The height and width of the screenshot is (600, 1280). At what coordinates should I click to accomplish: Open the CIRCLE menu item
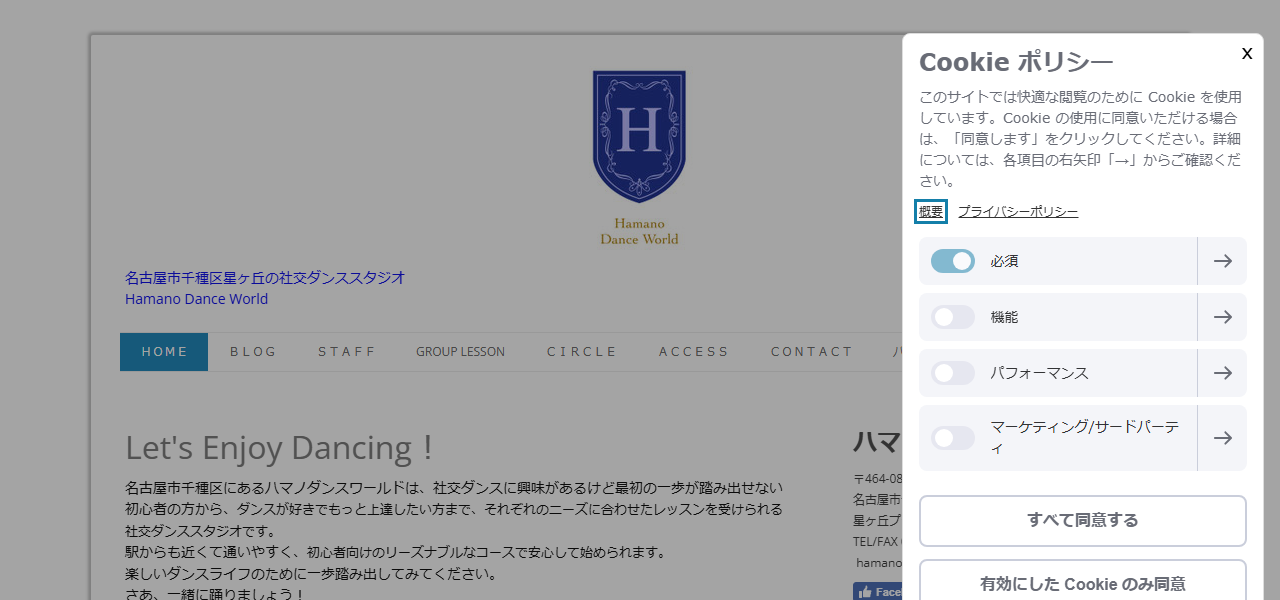click(x=582, y=352)
